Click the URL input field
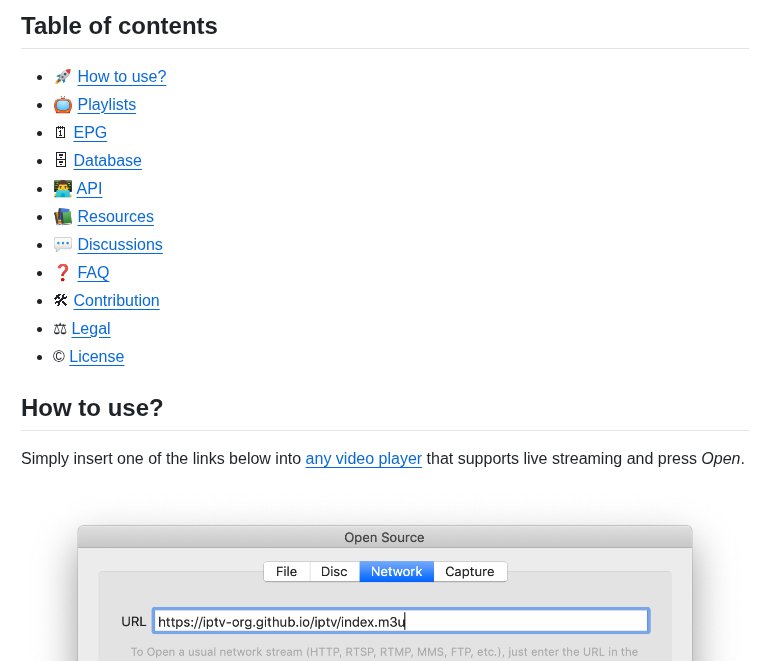 pos(400,622)
